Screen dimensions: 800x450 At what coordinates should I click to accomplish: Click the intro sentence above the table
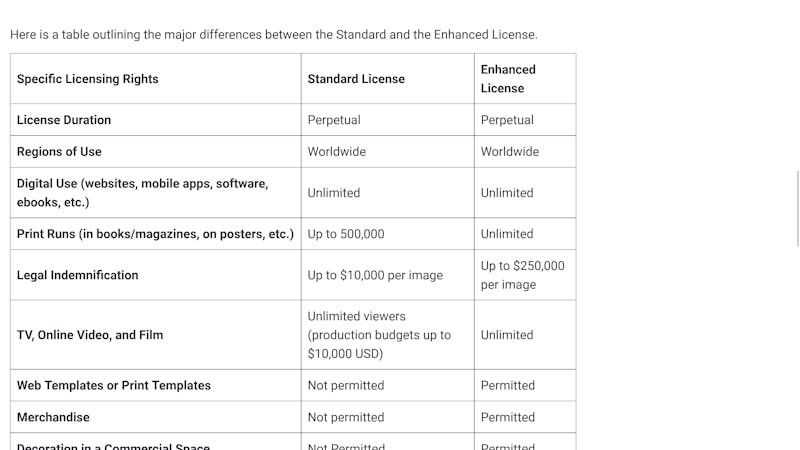pyautogui.click(x=274, y=35)
